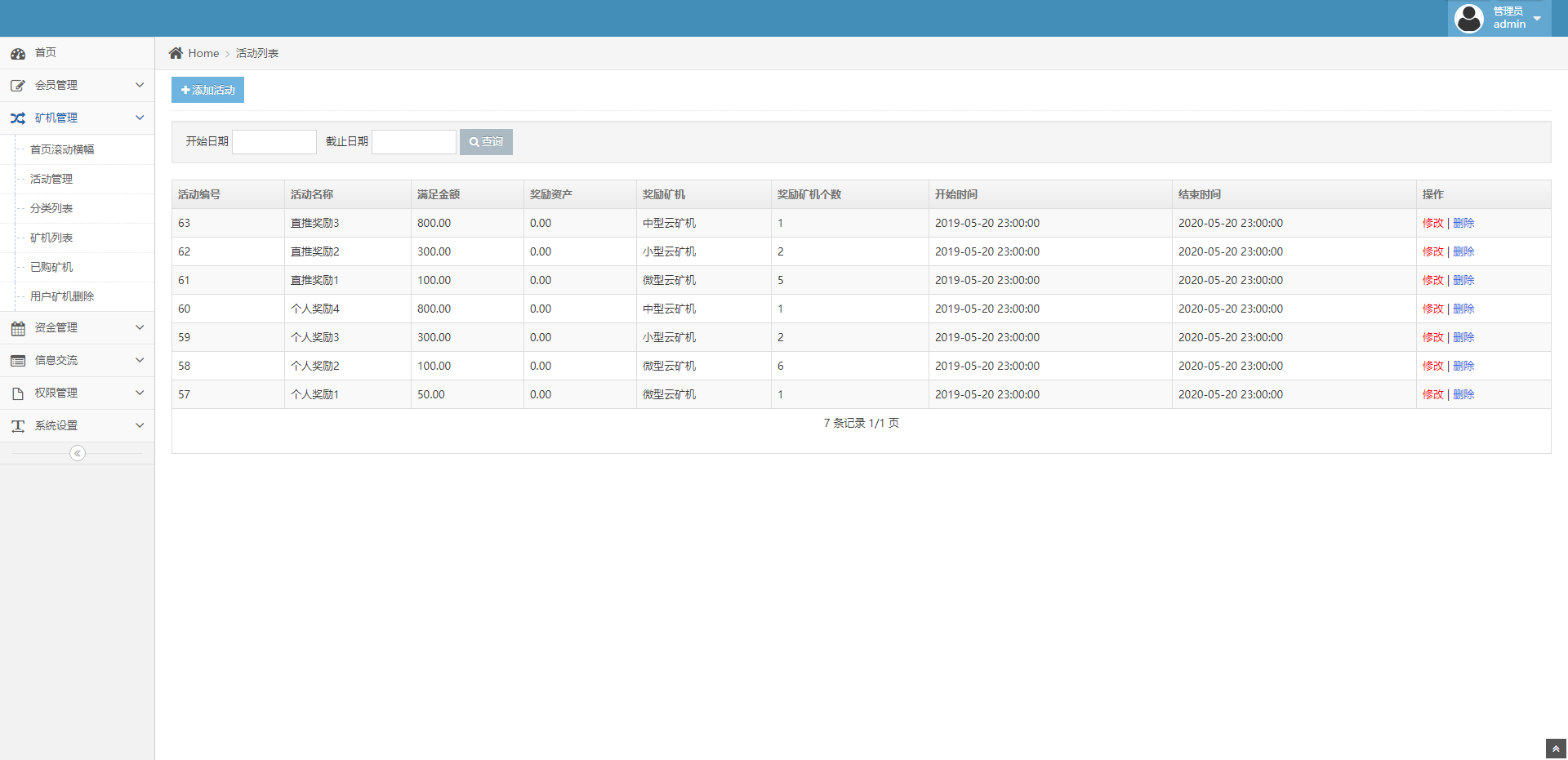
Task: Open 矿机列表 in the sidebar submenu
Action: coord(51,238)
